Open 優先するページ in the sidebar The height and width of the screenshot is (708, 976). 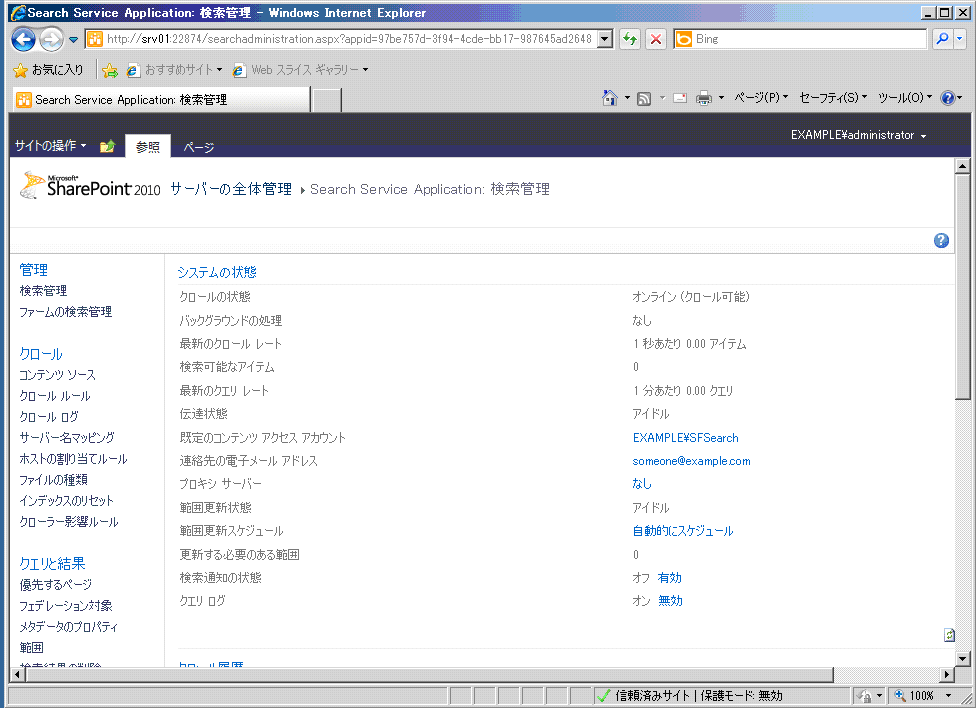pos(55,585)
